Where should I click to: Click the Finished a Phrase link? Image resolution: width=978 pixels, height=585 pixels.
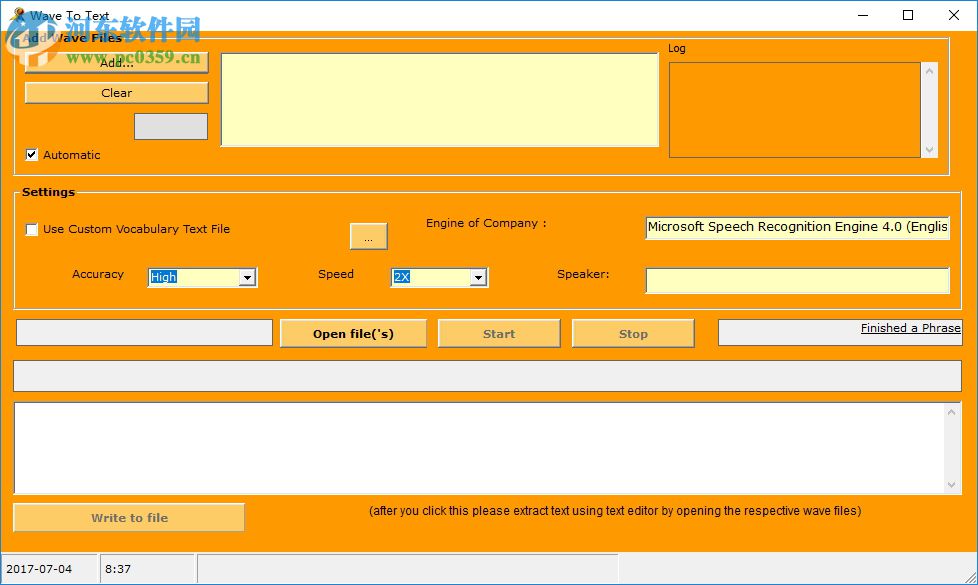tap(910, 328)
